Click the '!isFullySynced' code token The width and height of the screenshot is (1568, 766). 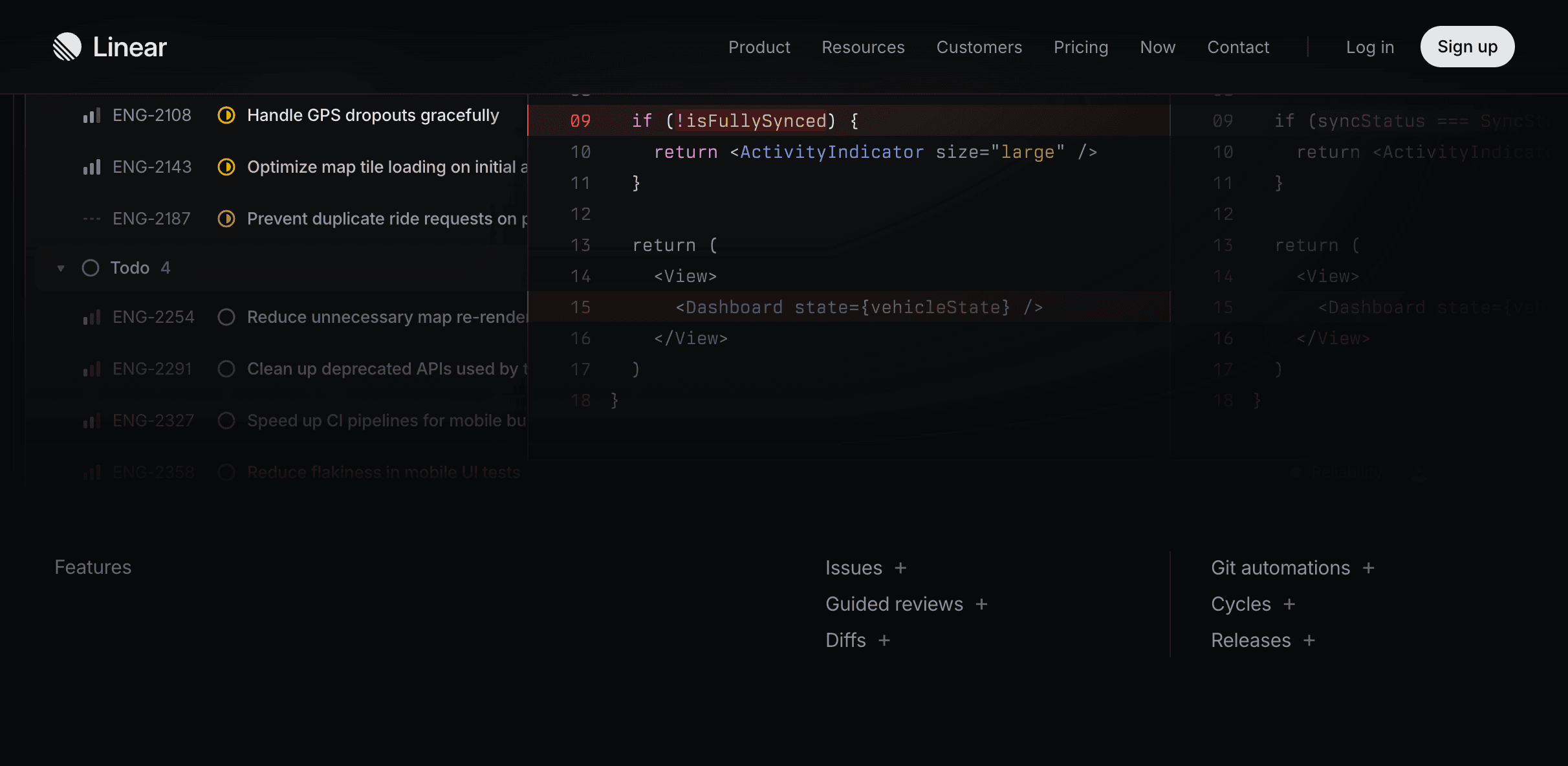pos(751,121)
